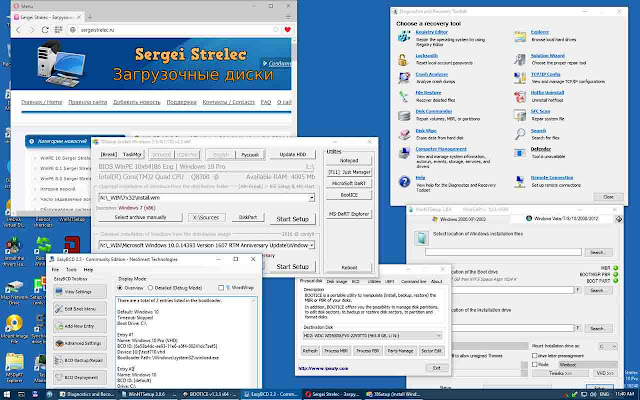Click the Disk Commander disk icon
The height and width of the screenshot is (400, 640).
(404, 116)
